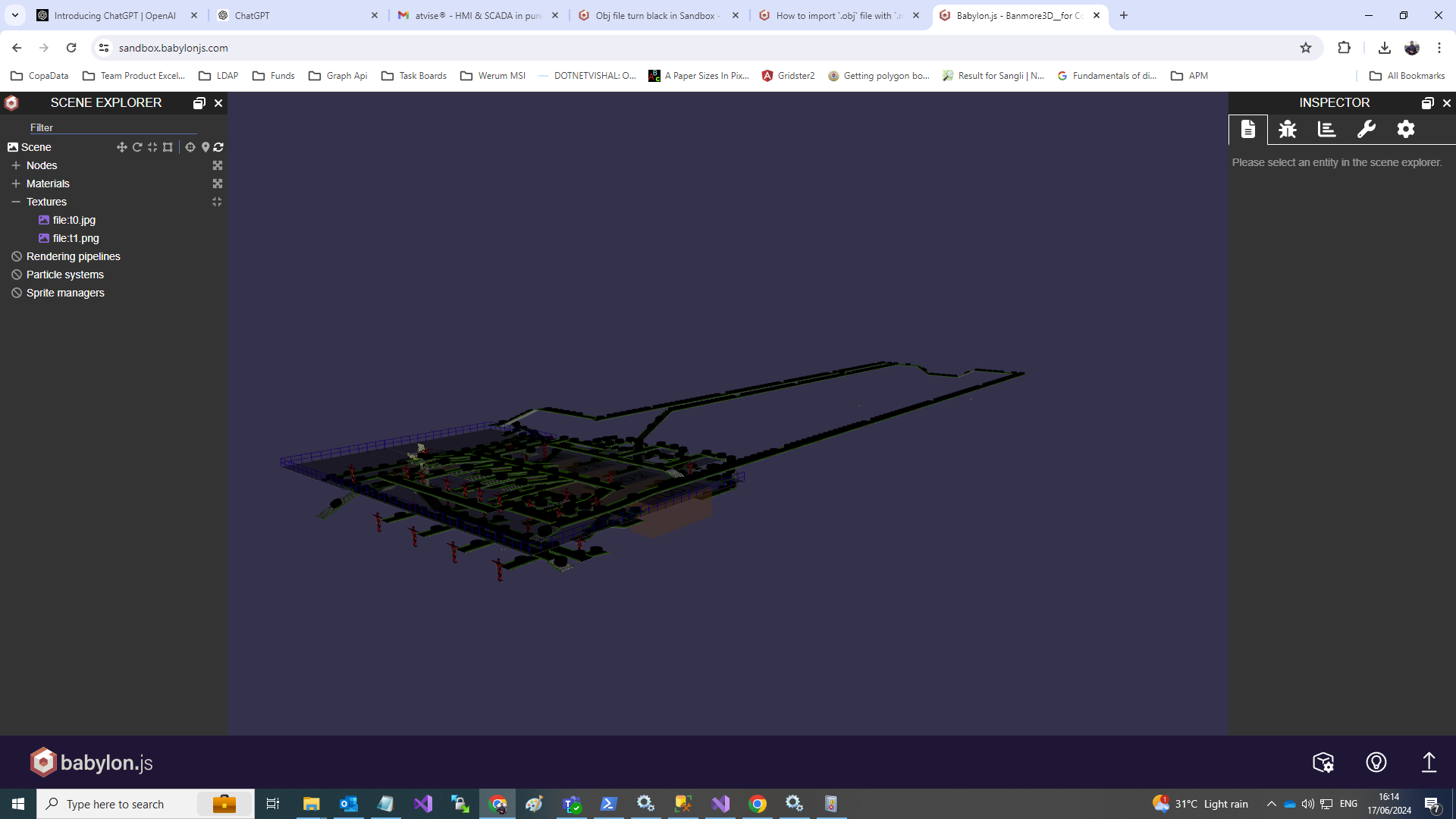Enable the rotation gizmo mode

click(x=137, y=147)
